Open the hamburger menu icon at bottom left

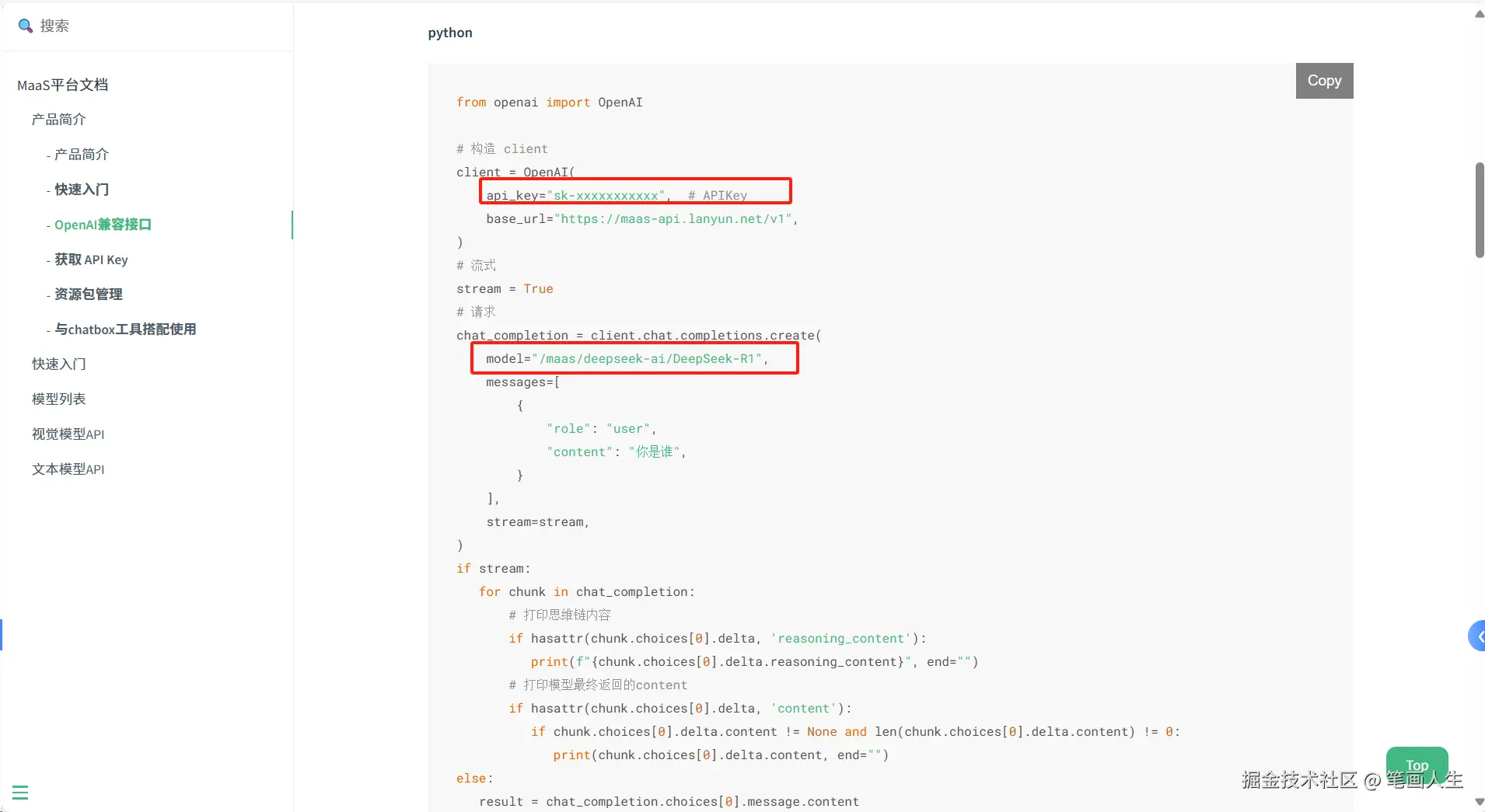tap(20, 793)
